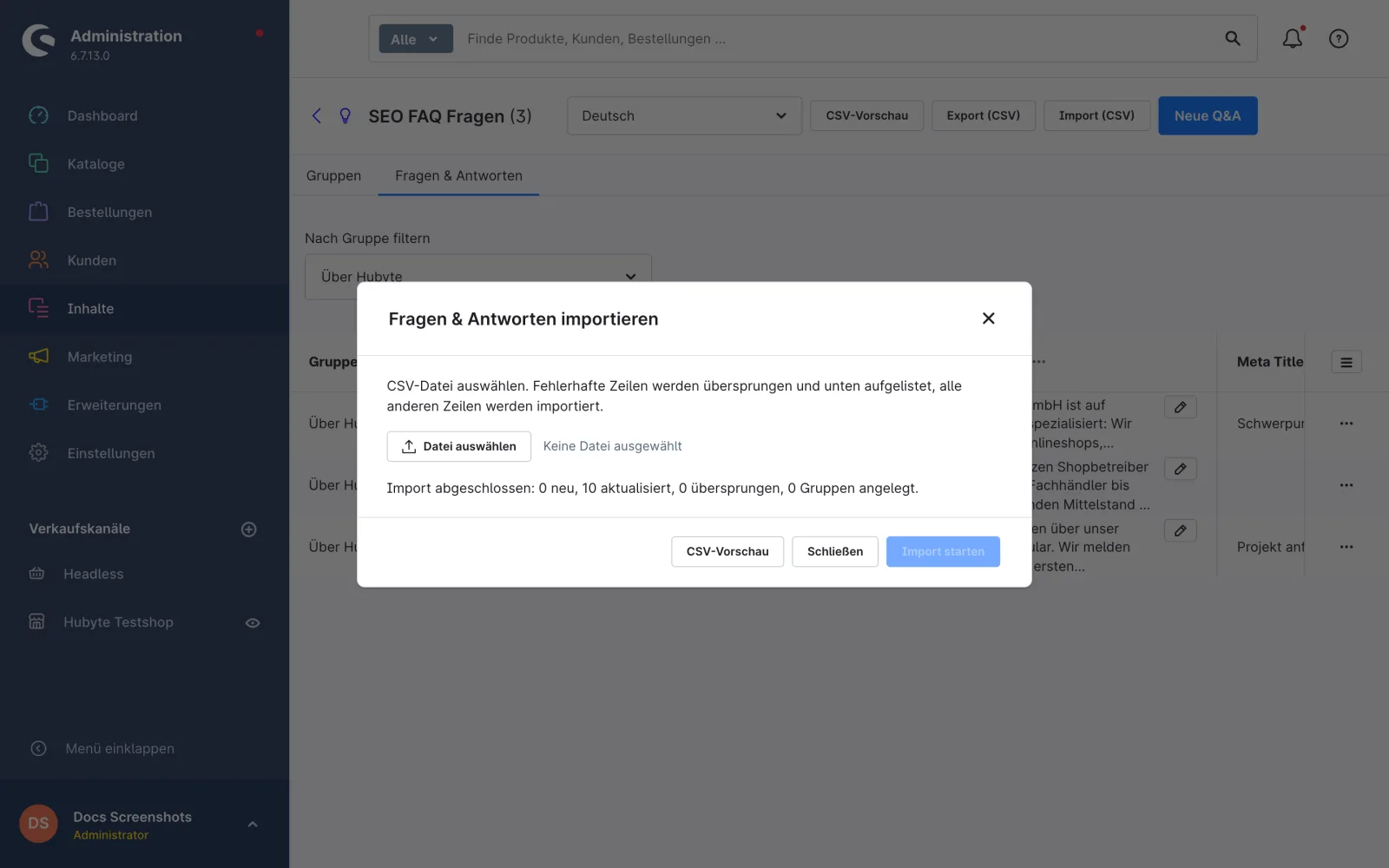Click the header CSV-Vorschau button
The width and height of the screenshot is (1389, 868).
866,115
